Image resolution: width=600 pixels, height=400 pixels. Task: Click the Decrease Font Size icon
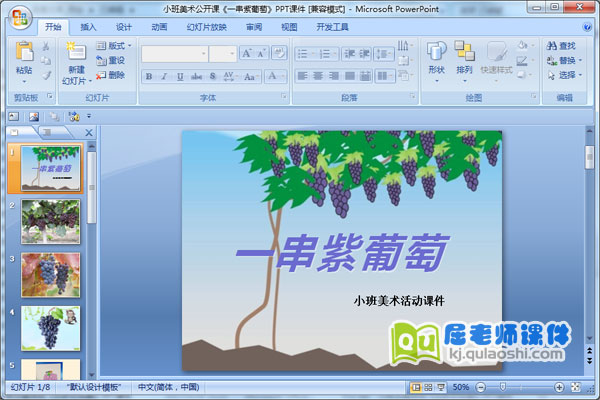pyautogui.click(x=262, y=53)
